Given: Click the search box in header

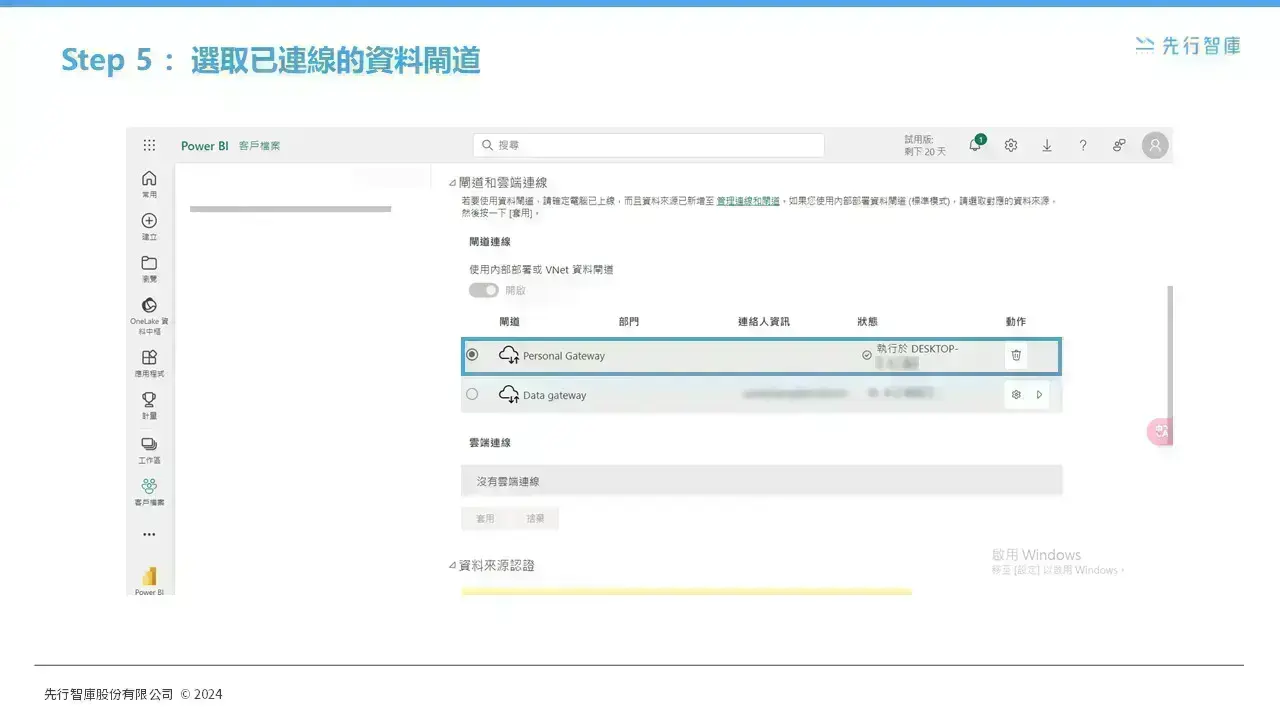Looking at the screenshot, I should click(649, 145).
